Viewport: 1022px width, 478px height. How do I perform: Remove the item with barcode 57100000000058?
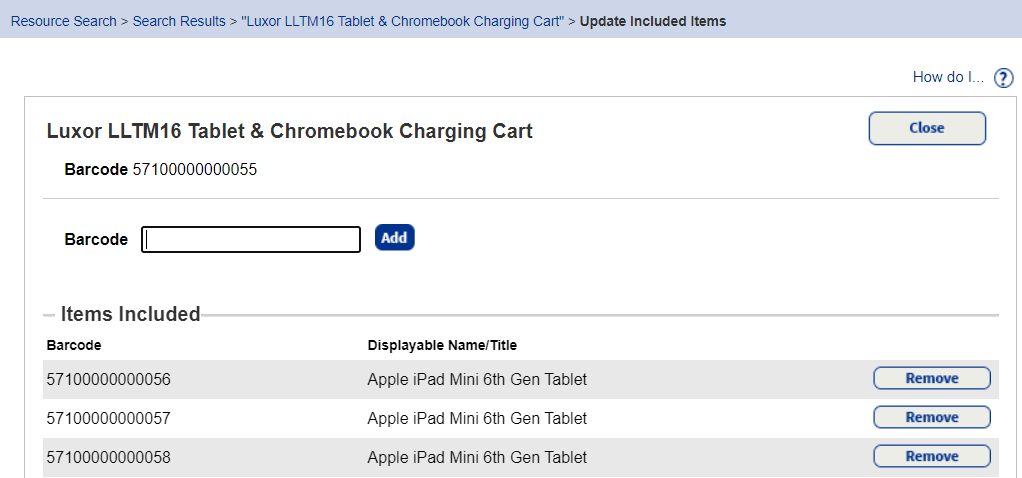pyautogui.click(x=931, y=456)
